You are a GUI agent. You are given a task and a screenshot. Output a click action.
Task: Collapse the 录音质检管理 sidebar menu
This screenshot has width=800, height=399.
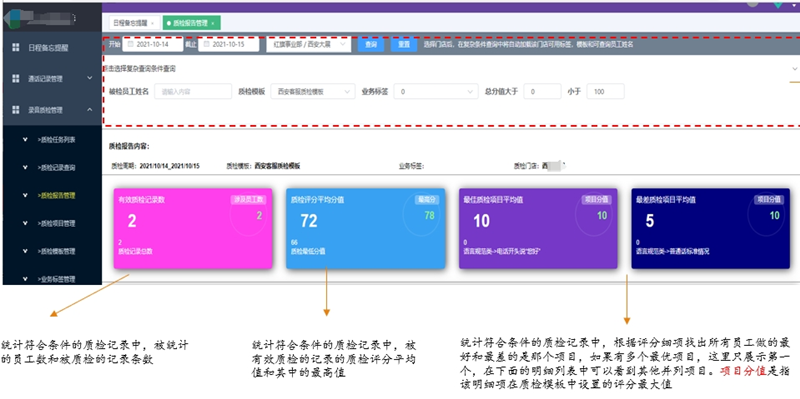(90, 109)
